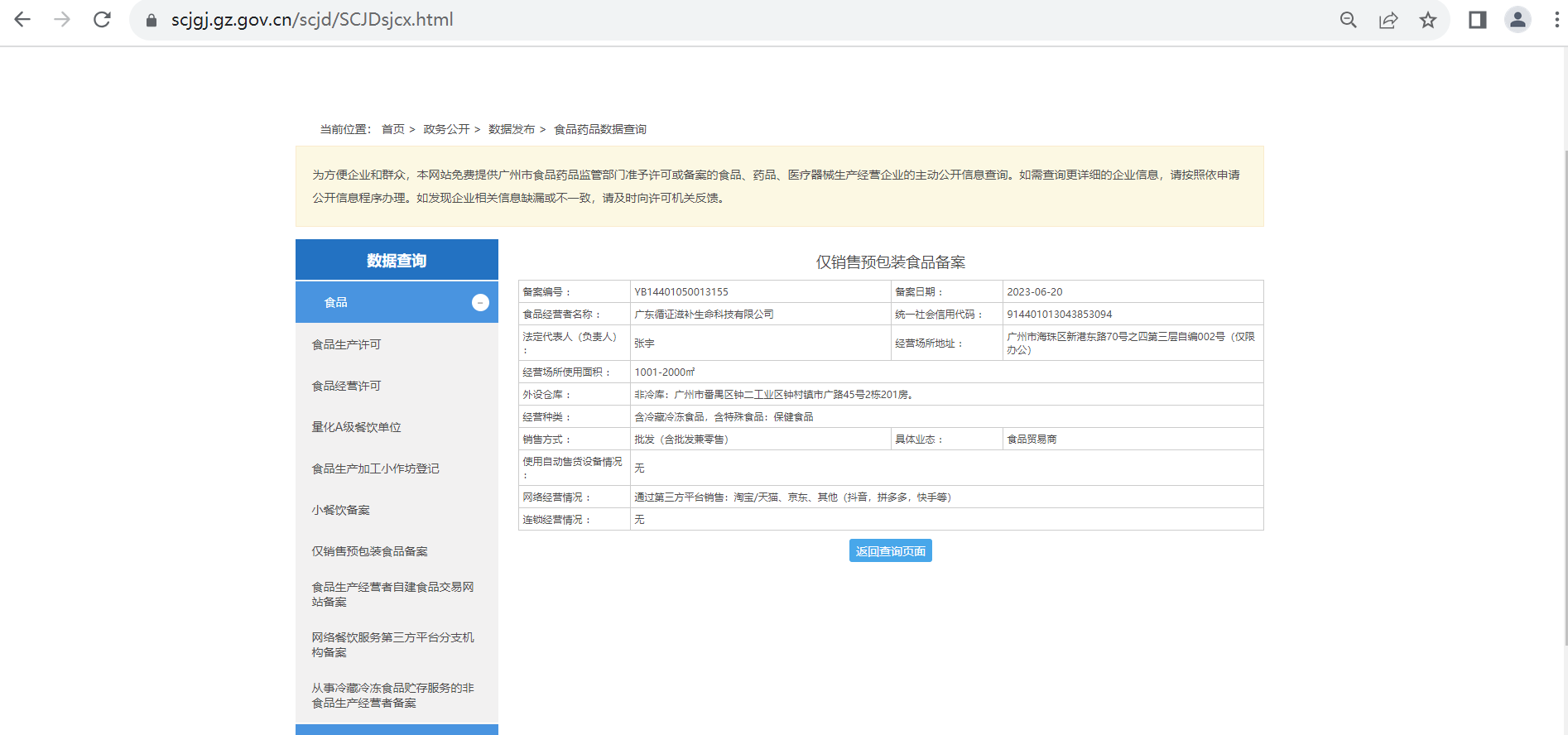Open the zoom magnifier icon in address bar
Screen dimensions: 1568x735
tap(1348, 20)
